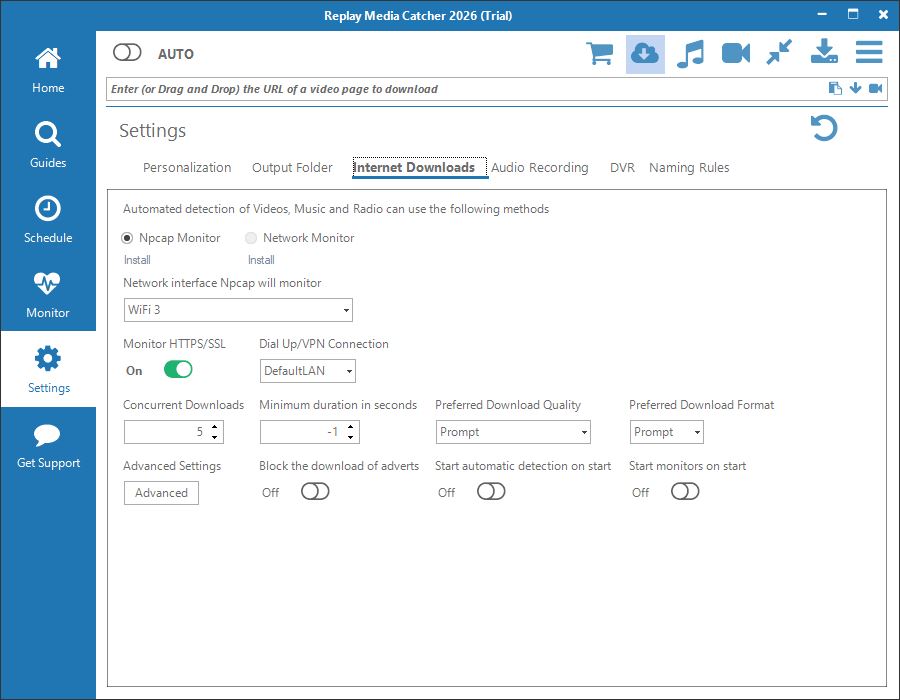Click the cloud download icon
Viewport: 900px width, 700px height.
pyautogui.click(x=645, y=53)
